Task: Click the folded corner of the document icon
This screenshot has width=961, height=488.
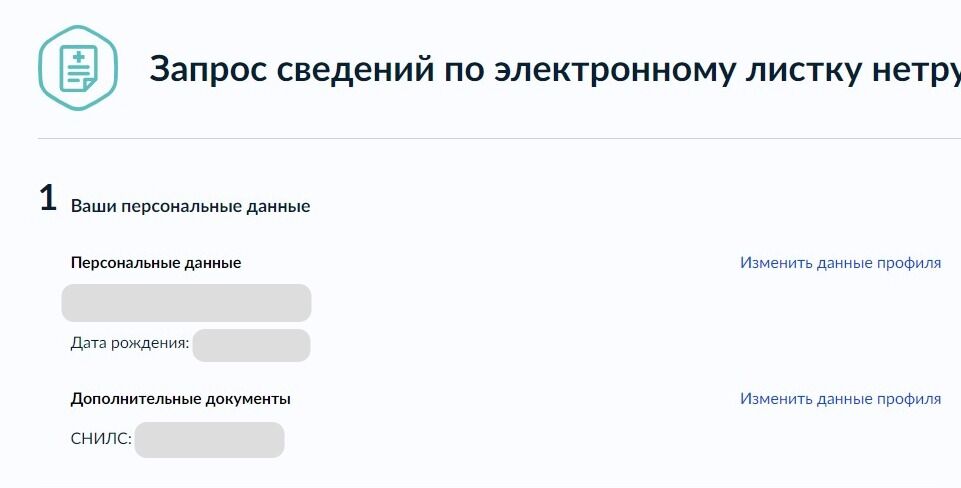Action: [91, 83]
